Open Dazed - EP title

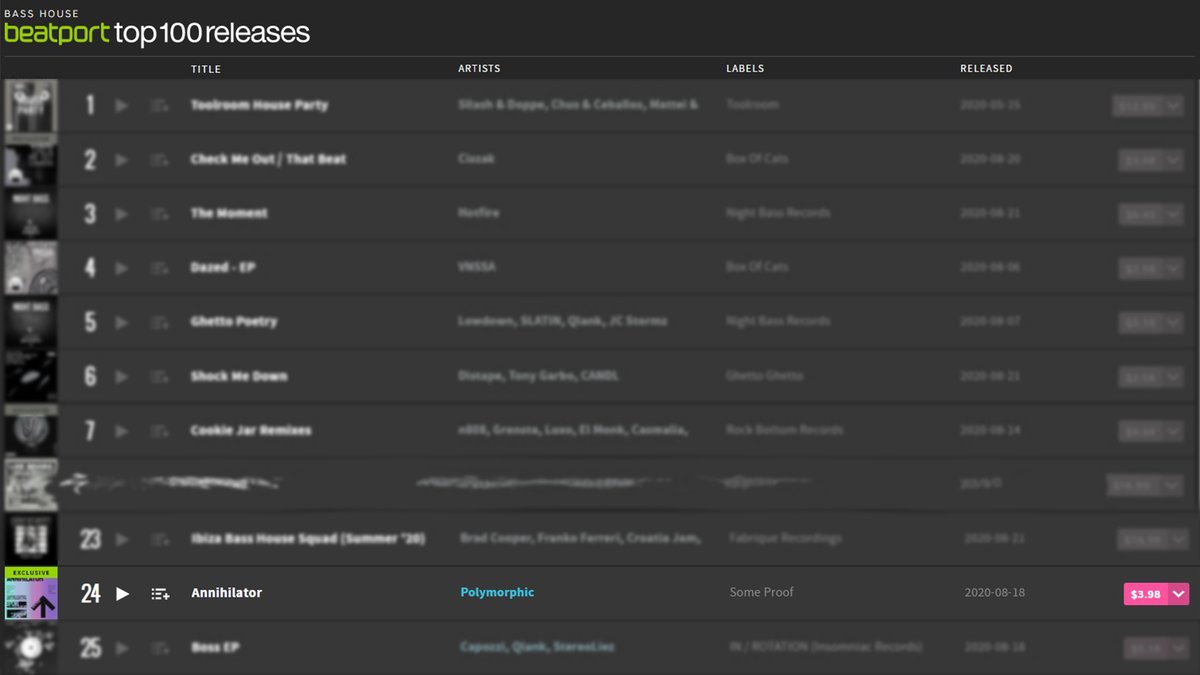[x=224, y=267]
